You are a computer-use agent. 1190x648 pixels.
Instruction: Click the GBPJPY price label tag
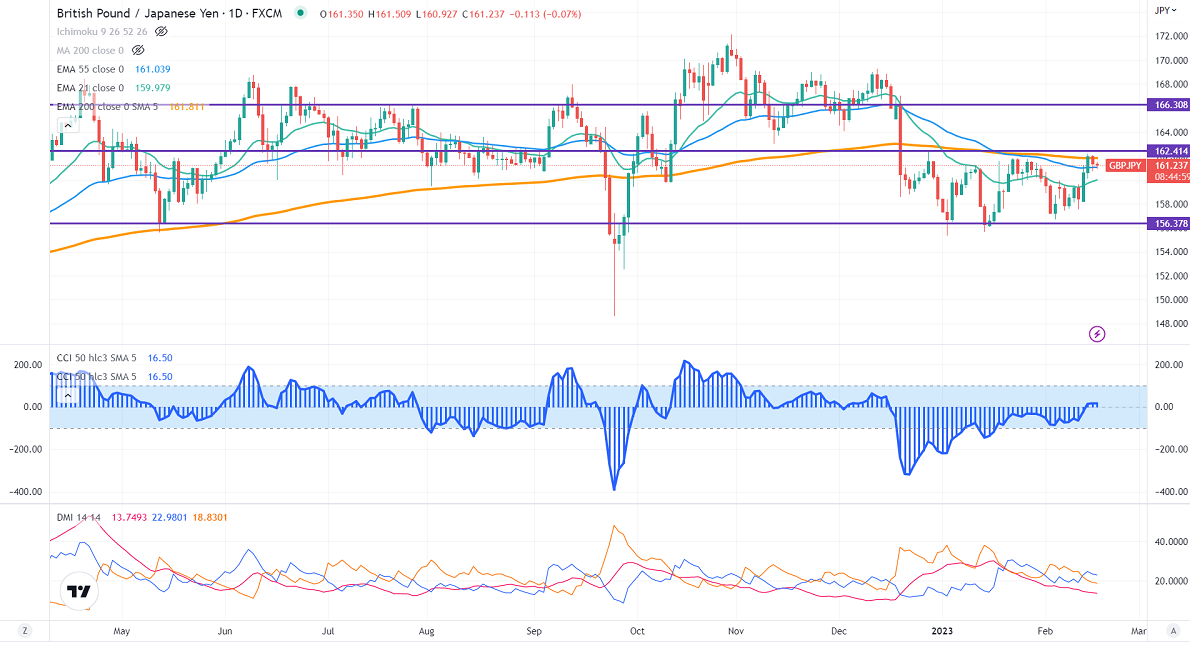coord(1125,165)
